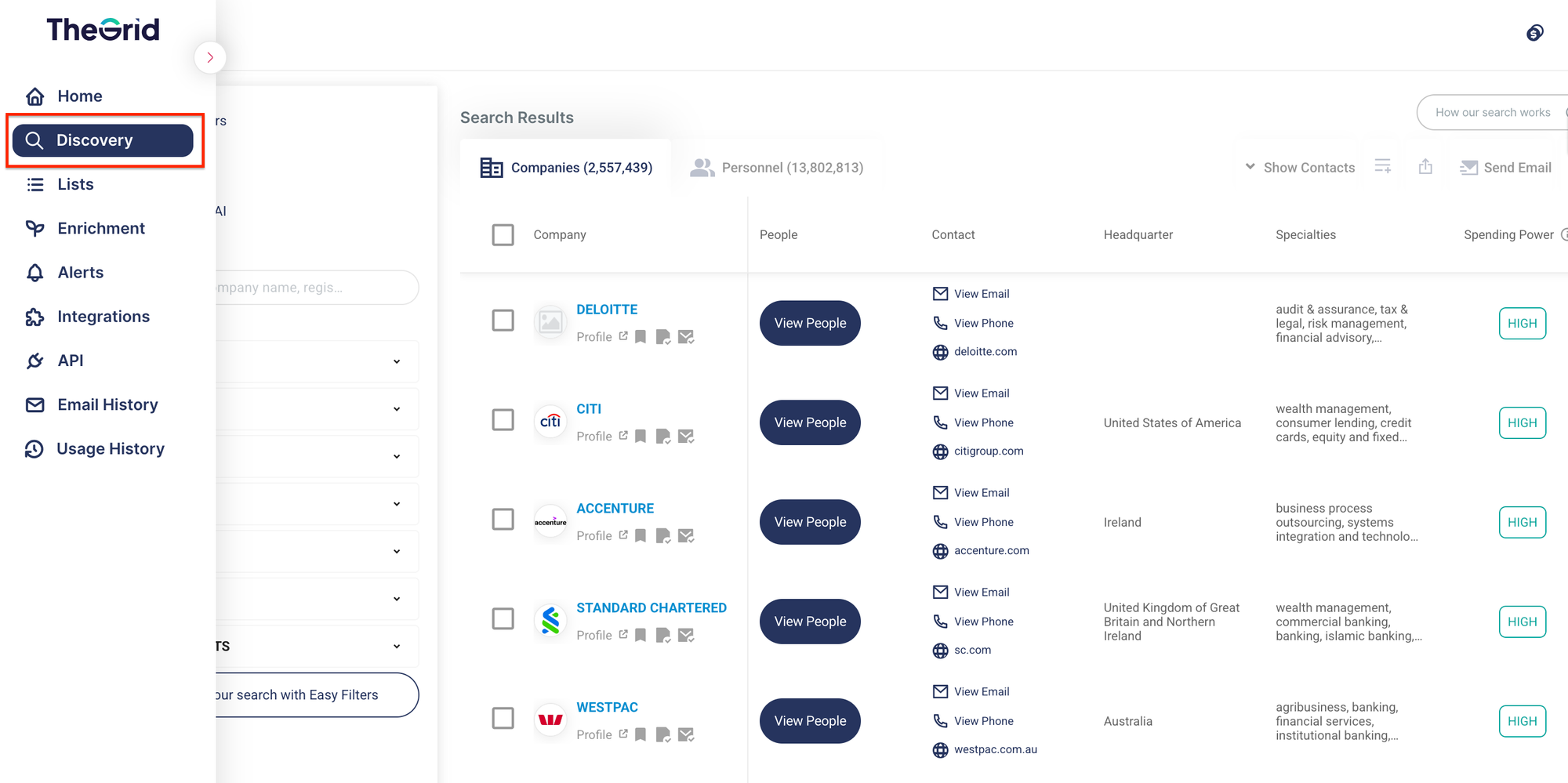Image resolution: width=1568 pixels, height=783 pixels.
Task: Click the search with Easy Filters button
Action: tap(317, 695)
